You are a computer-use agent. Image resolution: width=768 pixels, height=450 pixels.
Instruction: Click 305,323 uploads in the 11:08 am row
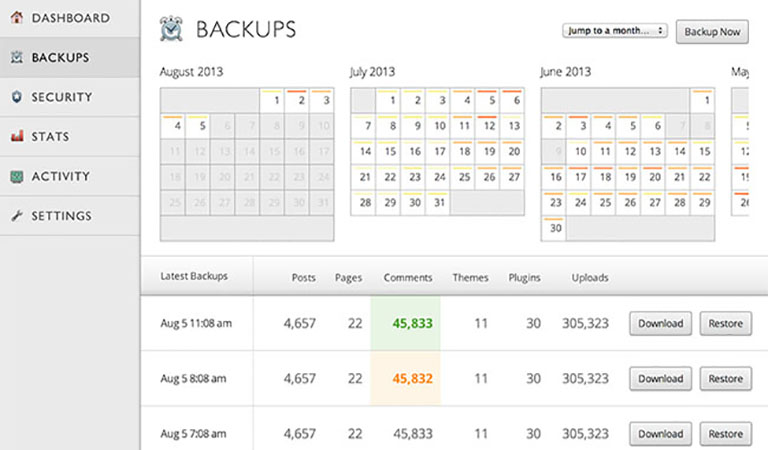coord(585,323)
